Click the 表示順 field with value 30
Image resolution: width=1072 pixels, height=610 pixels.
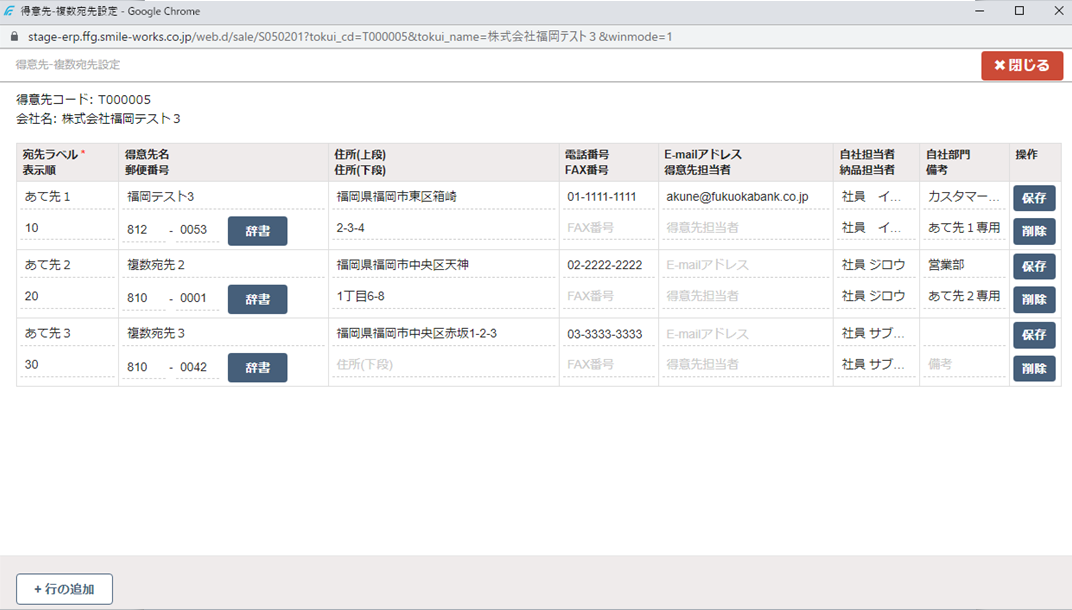click(65, 365)
